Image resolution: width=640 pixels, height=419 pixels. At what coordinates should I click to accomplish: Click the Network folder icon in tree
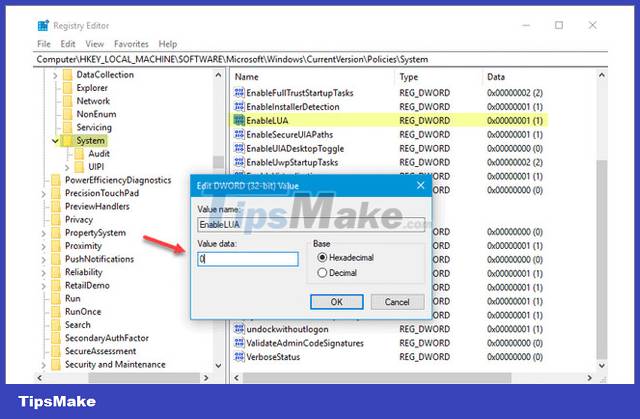click(x=68, y=101)
